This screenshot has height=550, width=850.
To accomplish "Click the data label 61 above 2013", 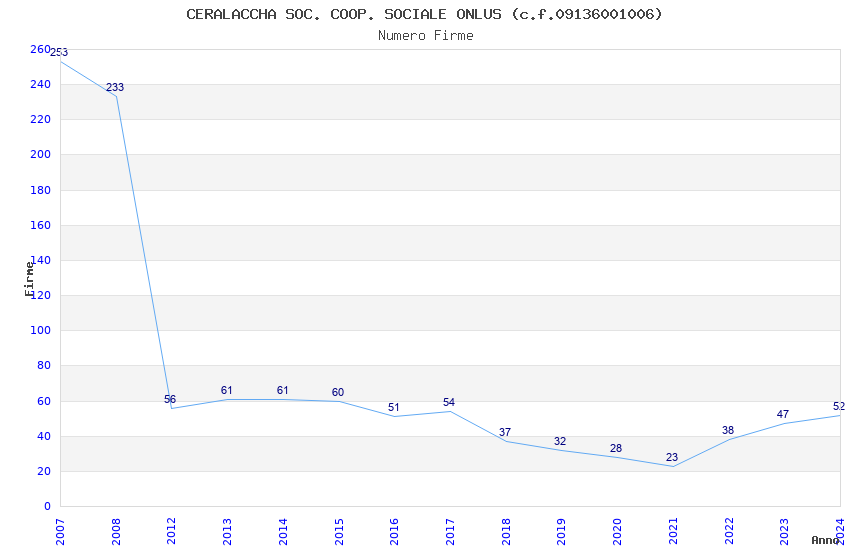I will point(227,390).
